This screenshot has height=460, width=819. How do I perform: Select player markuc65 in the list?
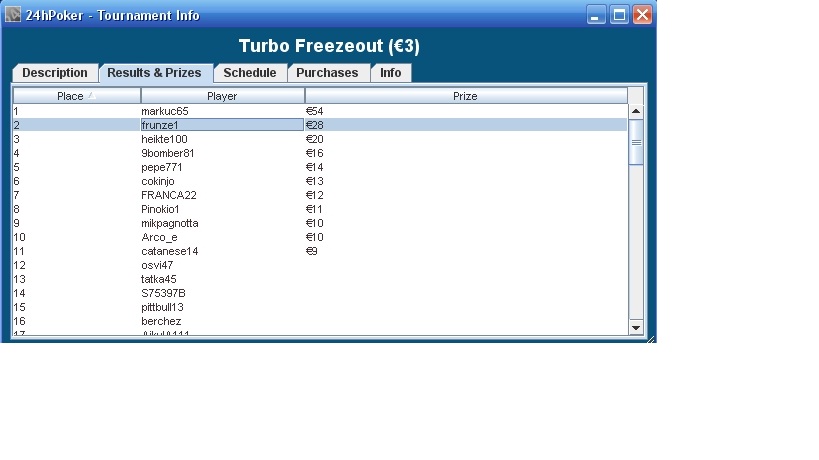point(165,111)
